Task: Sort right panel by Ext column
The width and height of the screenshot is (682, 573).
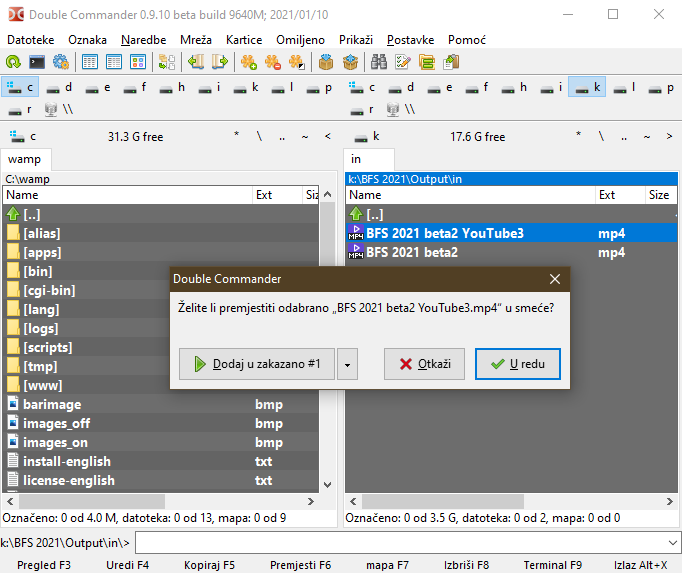Action: coord(620,195)
